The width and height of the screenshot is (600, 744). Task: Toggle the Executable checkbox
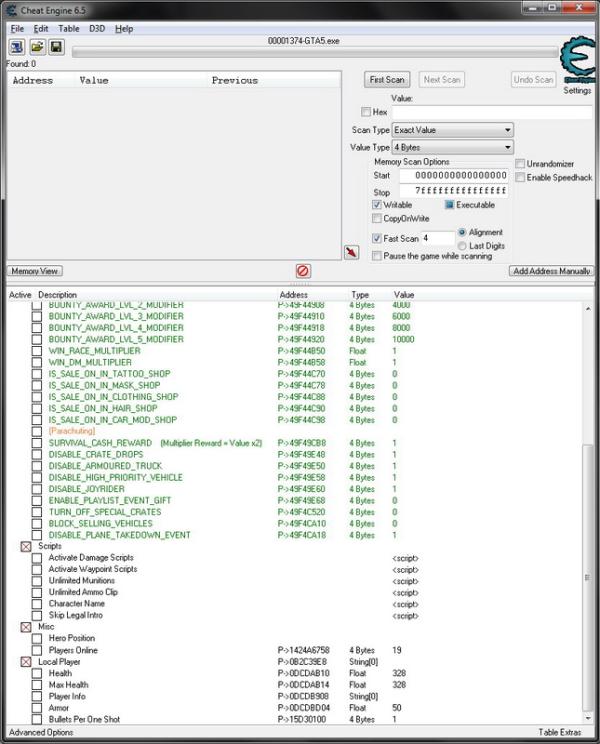click(449, 205)
